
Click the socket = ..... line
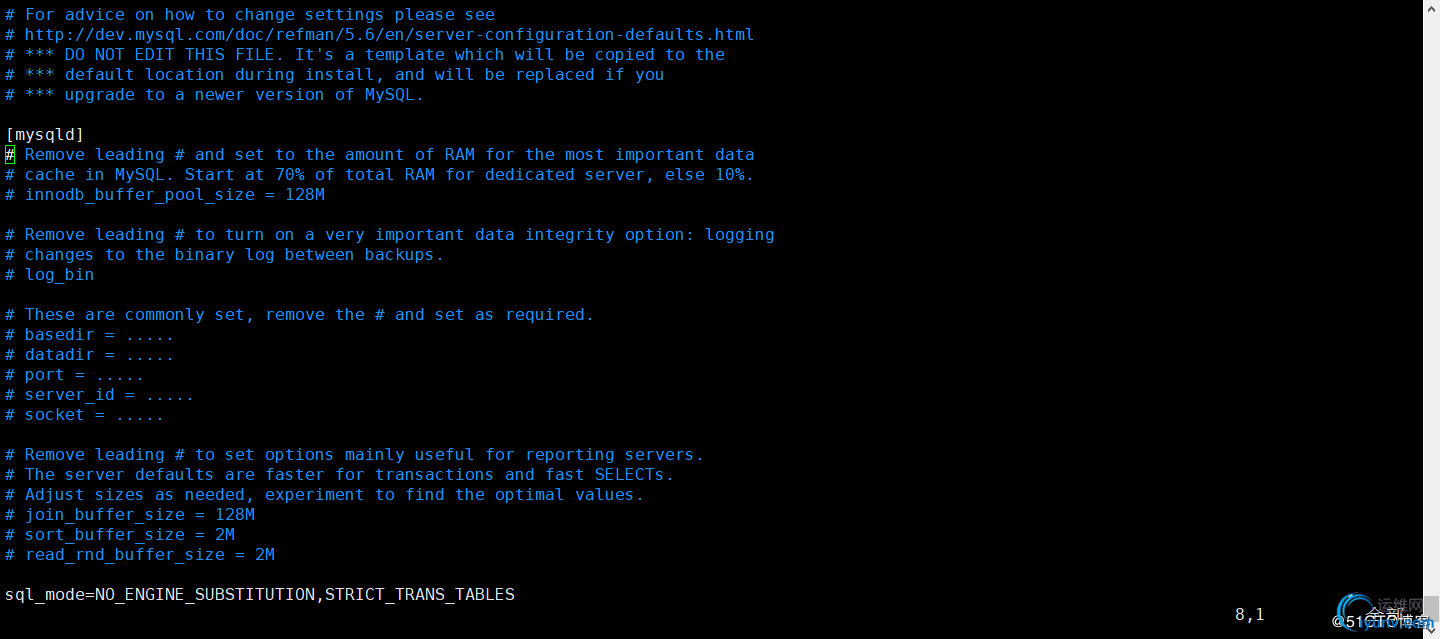pyautogui.click(x=85, y=415)
